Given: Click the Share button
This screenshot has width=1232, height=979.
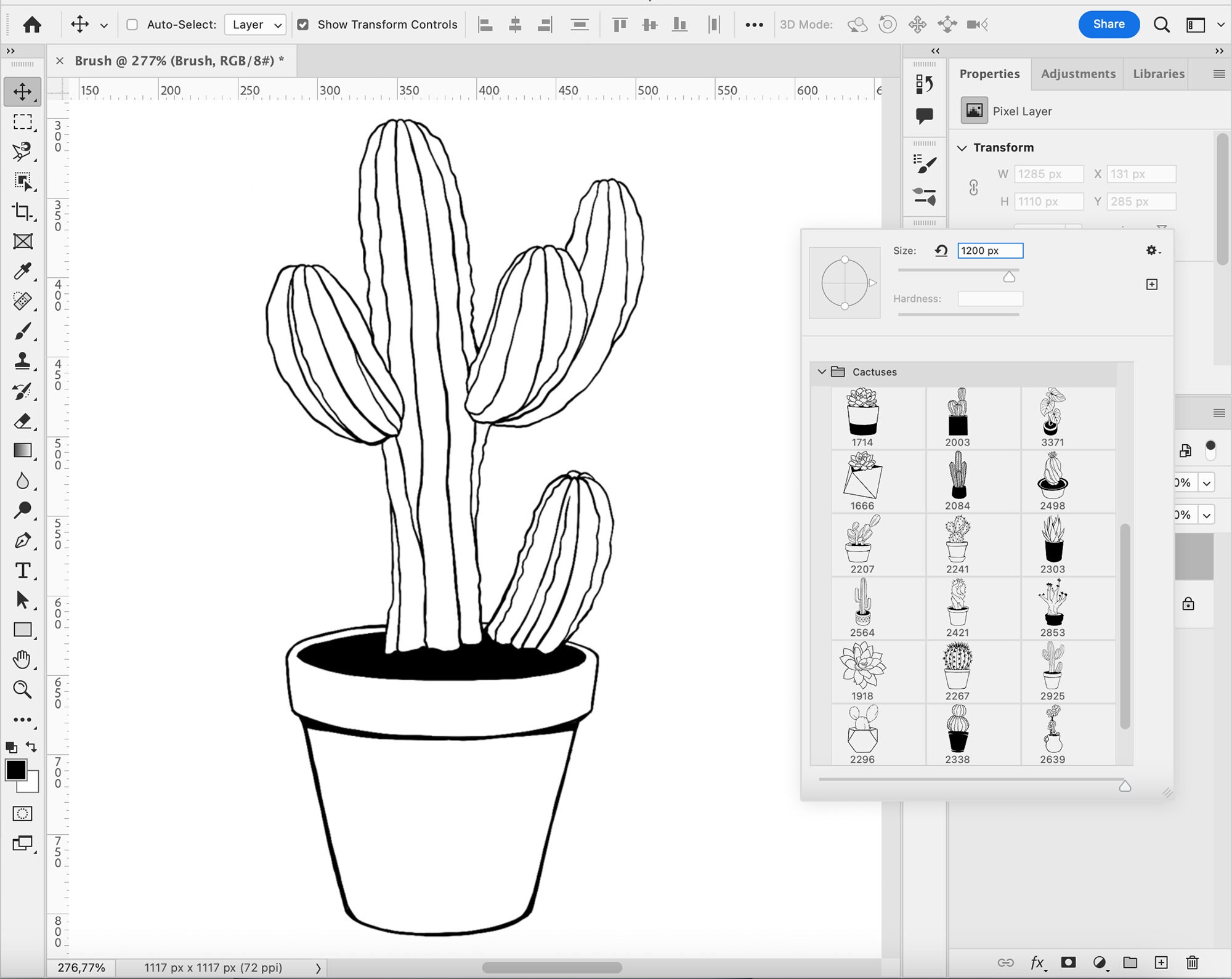Looking at the screenshot, I should tap(1109, 25).
